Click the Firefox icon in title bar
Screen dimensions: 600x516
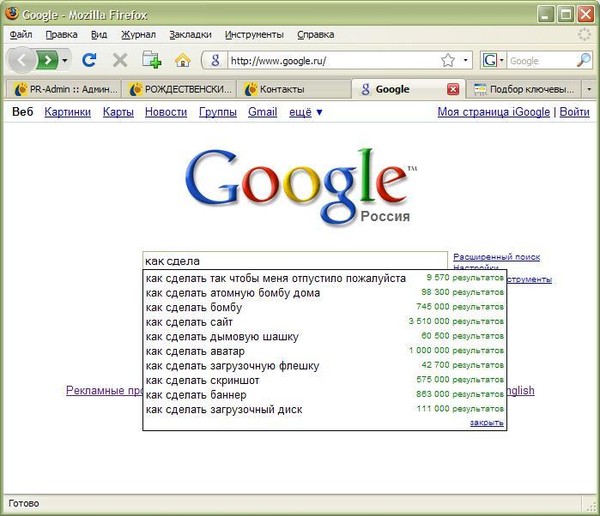tap(11, 13)
